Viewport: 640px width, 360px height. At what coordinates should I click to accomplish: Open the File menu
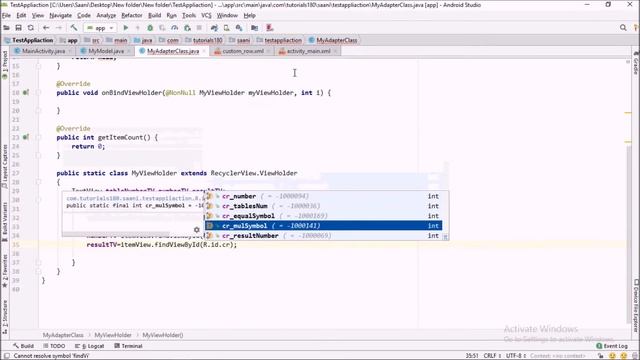tap(6, 16)
